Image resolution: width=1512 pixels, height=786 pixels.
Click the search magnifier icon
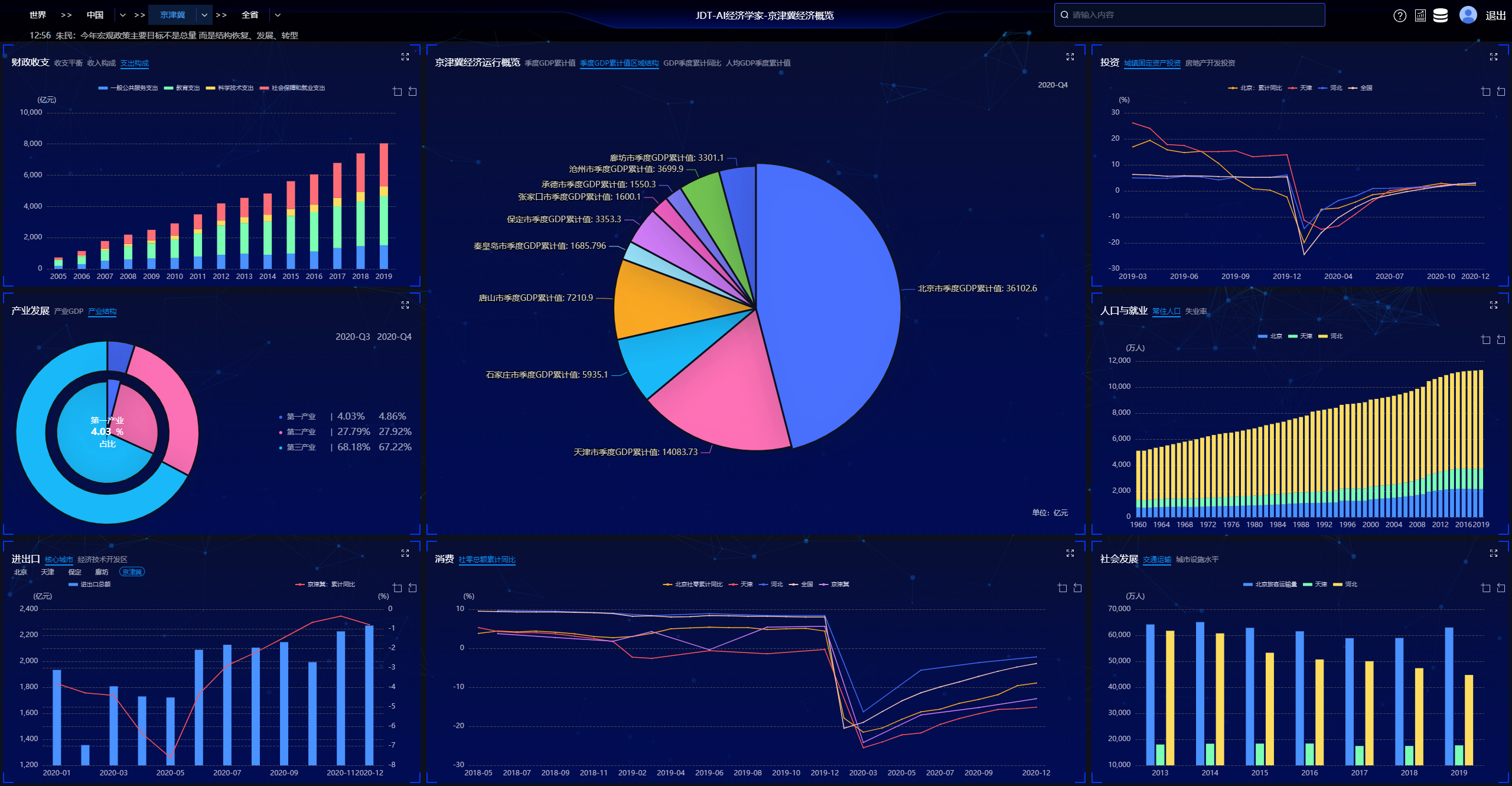(x=1064, y=15)
